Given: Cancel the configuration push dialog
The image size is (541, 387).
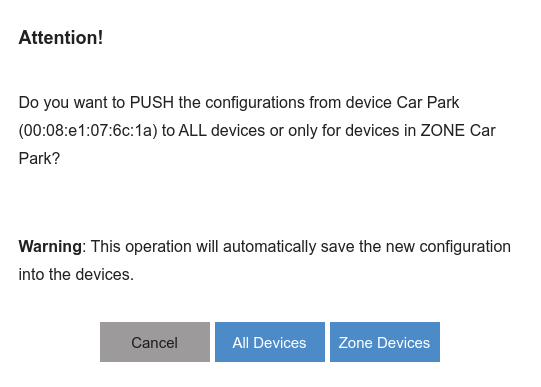Looking at the screenshot, I should (155, 342).
